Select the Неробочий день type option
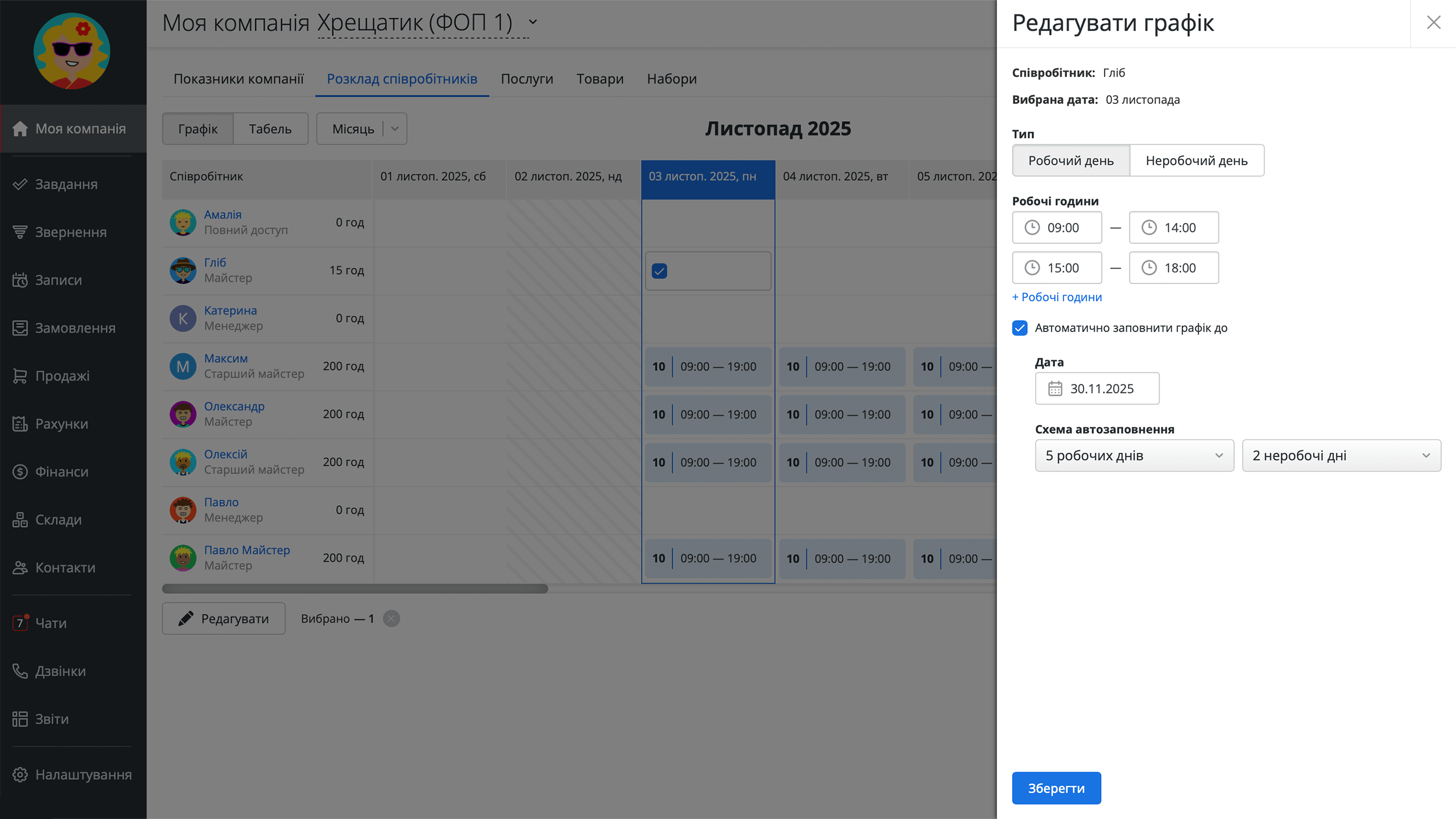 [1196, 160]
